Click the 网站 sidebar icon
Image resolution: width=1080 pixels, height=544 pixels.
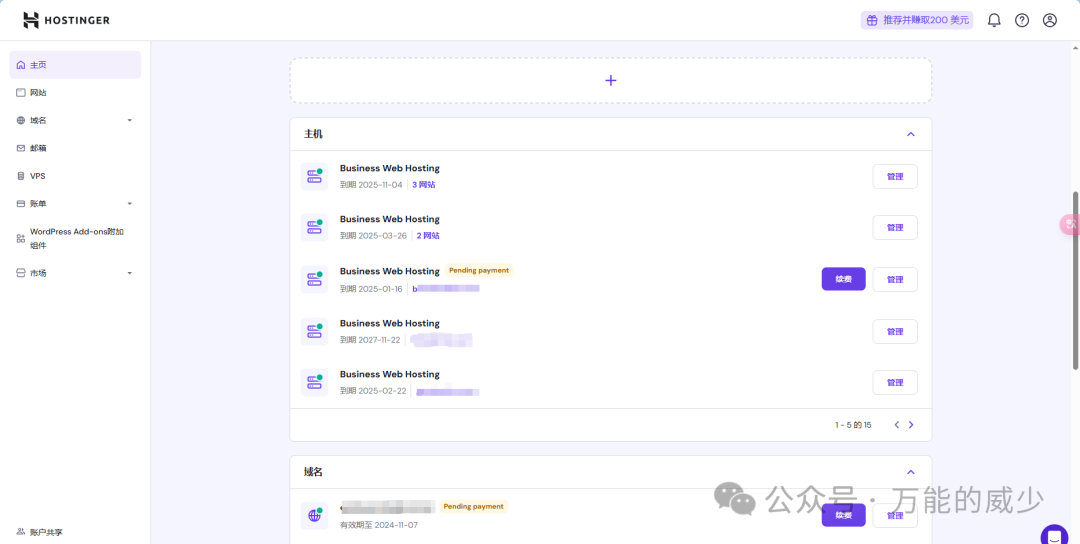coord(21,92)
